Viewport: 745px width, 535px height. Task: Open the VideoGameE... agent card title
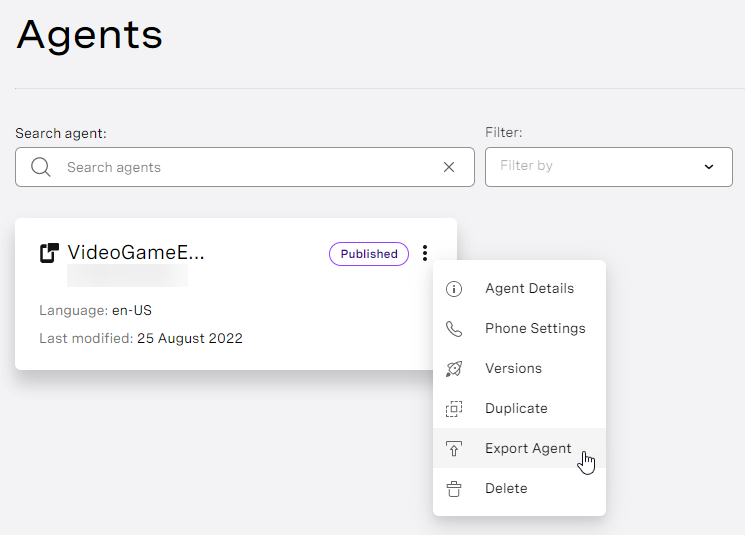pyautogui.click(x=136, y=252)
